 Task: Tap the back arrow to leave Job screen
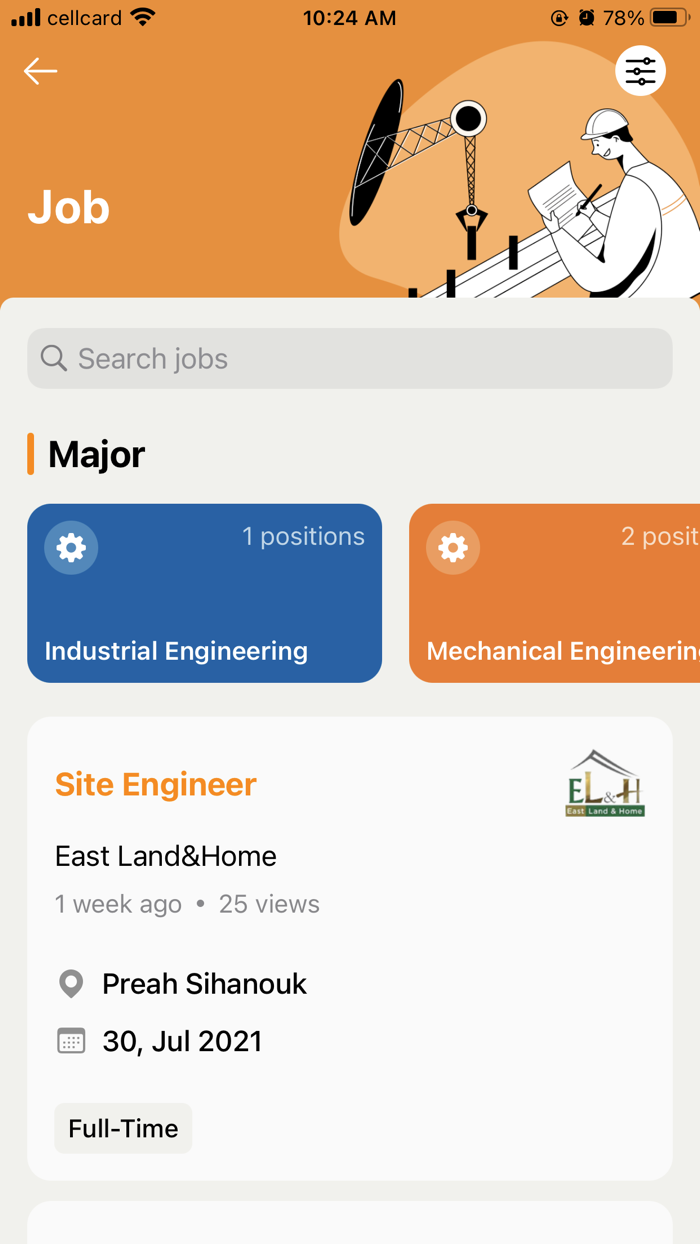(x=40, y=71)
